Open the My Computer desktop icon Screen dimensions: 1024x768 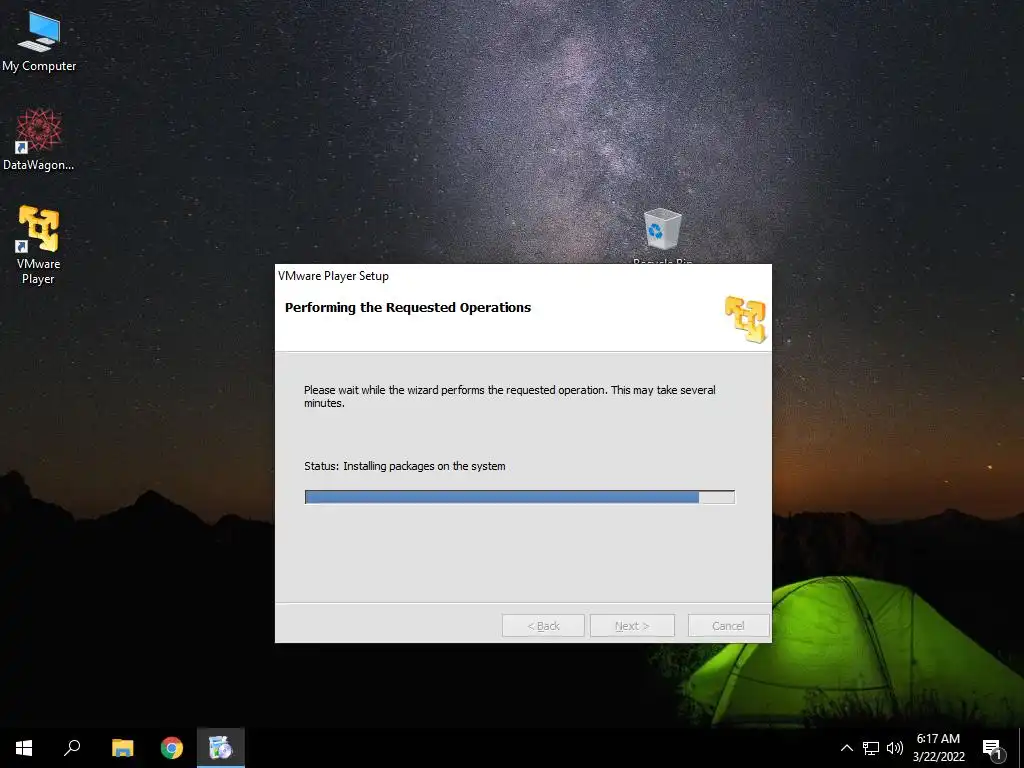pos(39,40)
